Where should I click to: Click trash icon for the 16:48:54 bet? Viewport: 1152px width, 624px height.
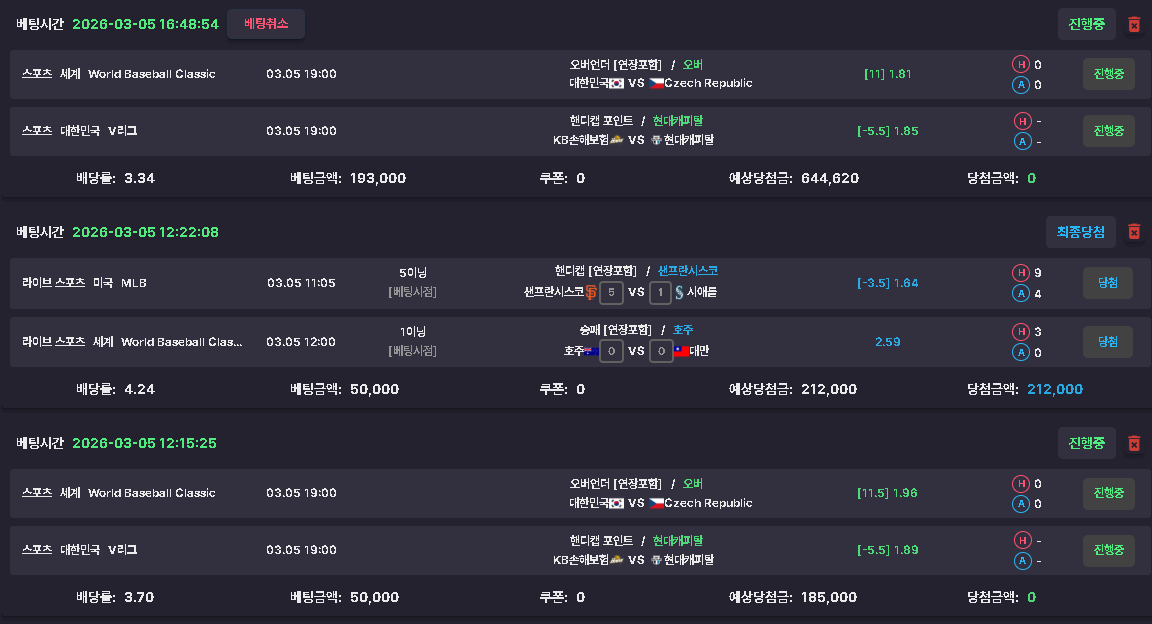[1134, 24]
